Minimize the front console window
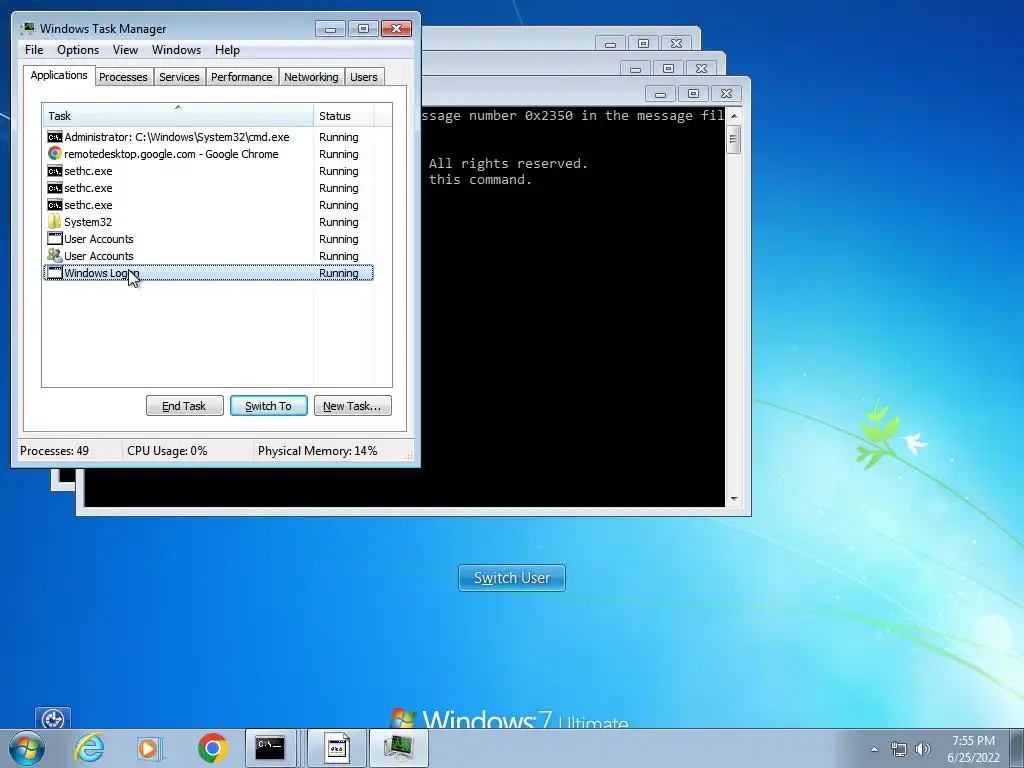Screen dimensions: 1024x768 tap(660, 94)
